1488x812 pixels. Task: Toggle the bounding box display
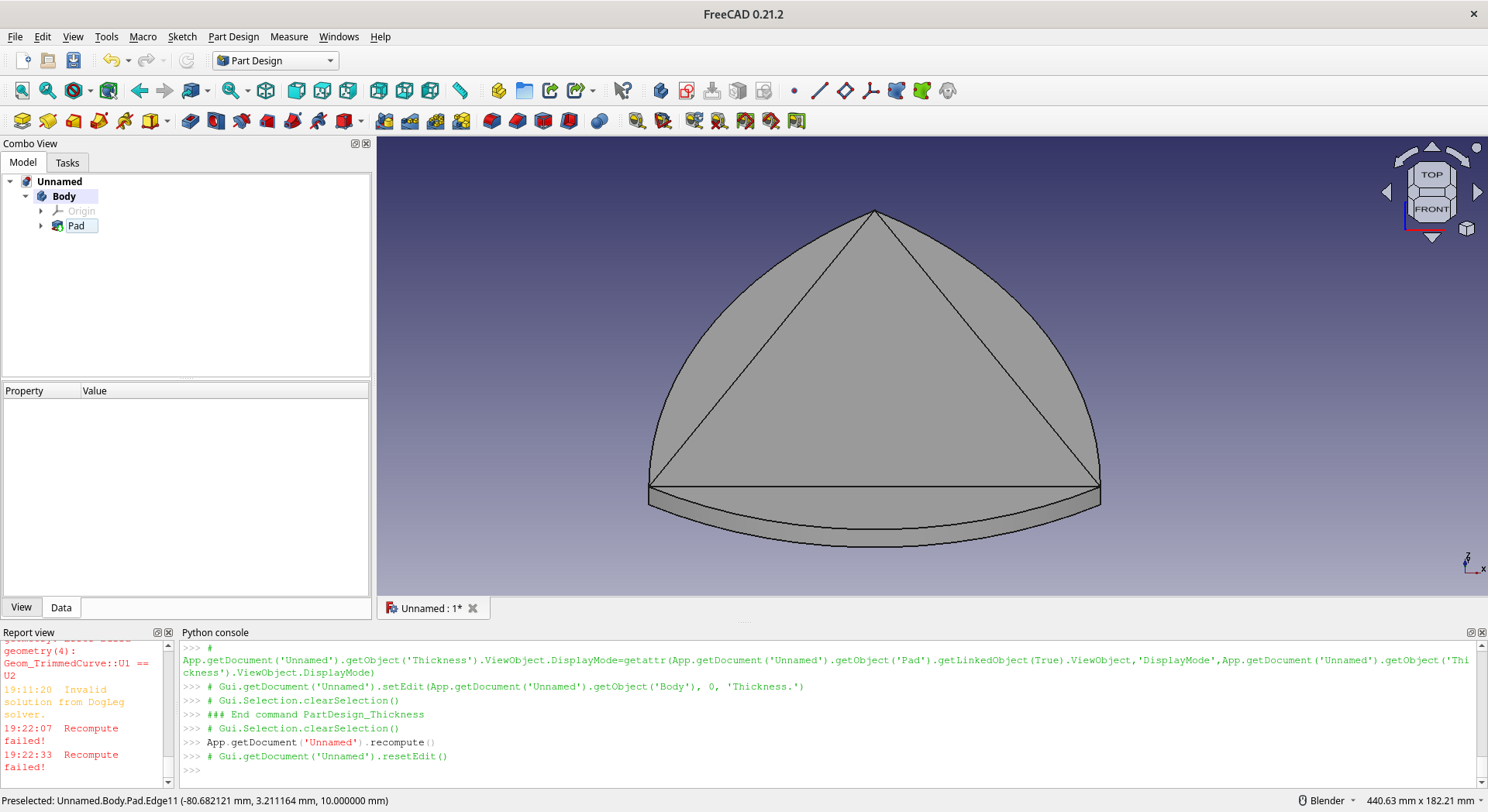click(108, 91)
